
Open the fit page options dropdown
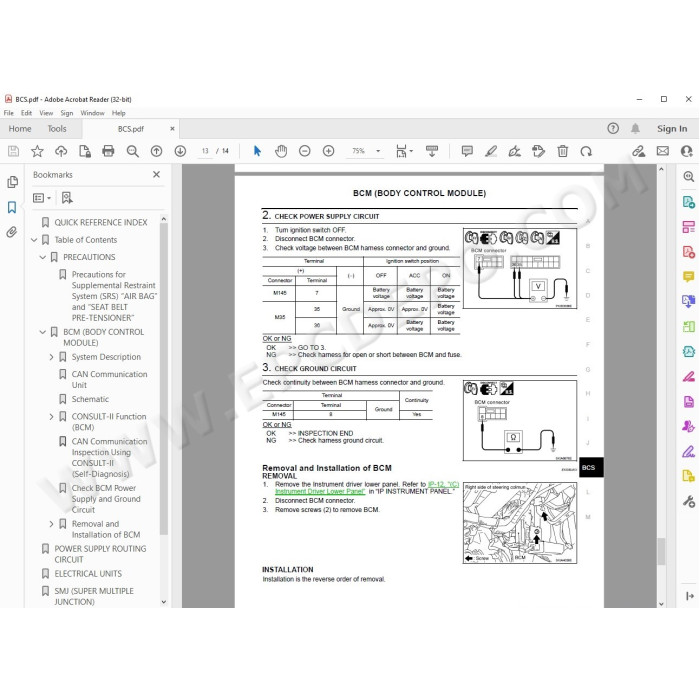point(404,151)
